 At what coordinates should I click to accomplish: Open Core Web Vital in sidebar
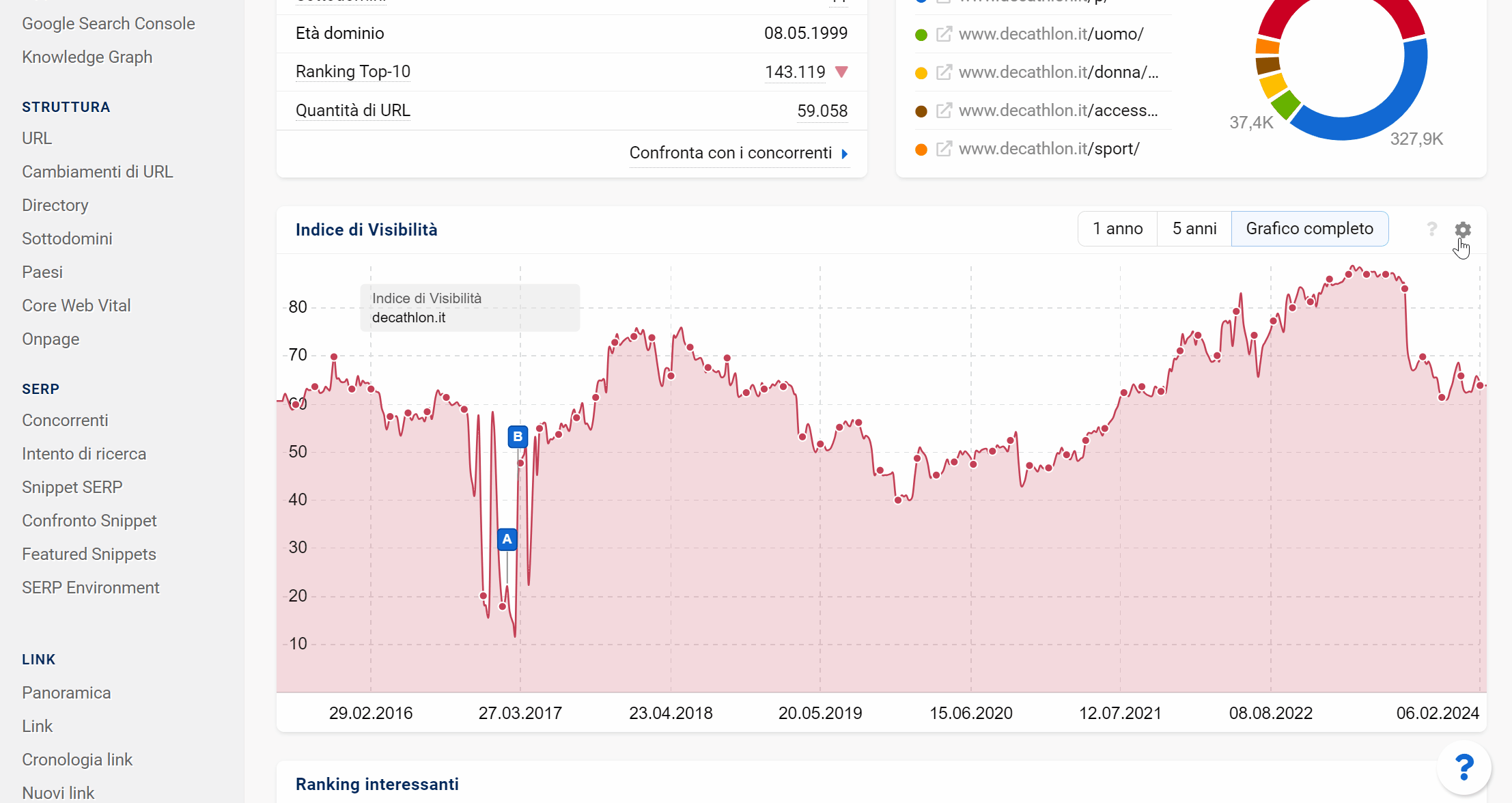pos(76,306)
